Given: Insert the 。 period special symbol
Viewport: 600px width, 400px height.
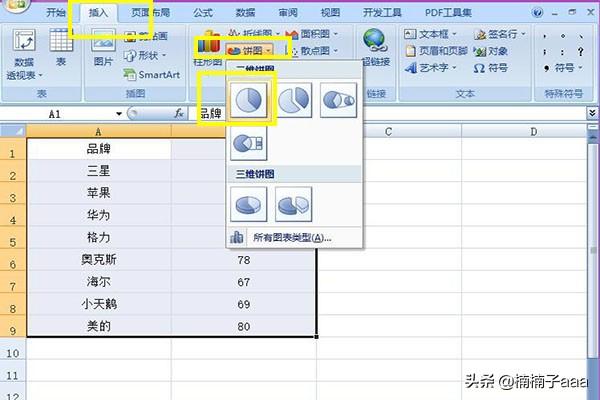Looking at the screenshot, I should click(x=562, y=36).
